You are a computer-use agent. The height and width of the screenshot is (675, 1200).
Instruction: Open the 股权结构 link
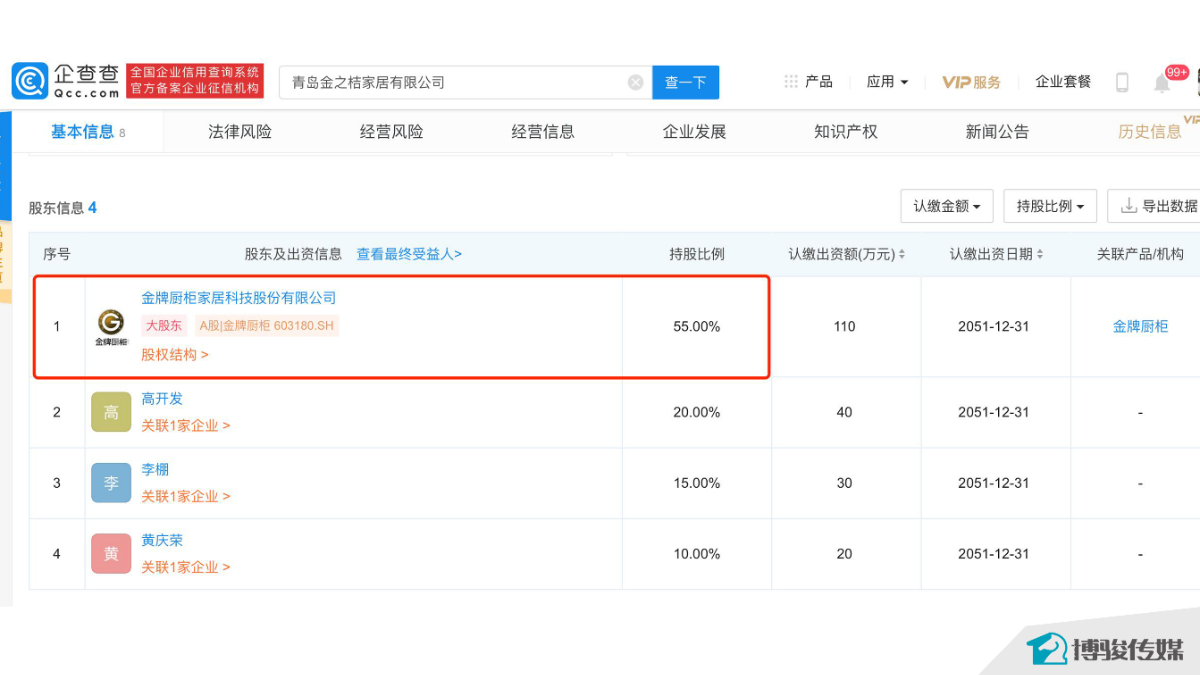pyautogui.click(x=175, y=354)
